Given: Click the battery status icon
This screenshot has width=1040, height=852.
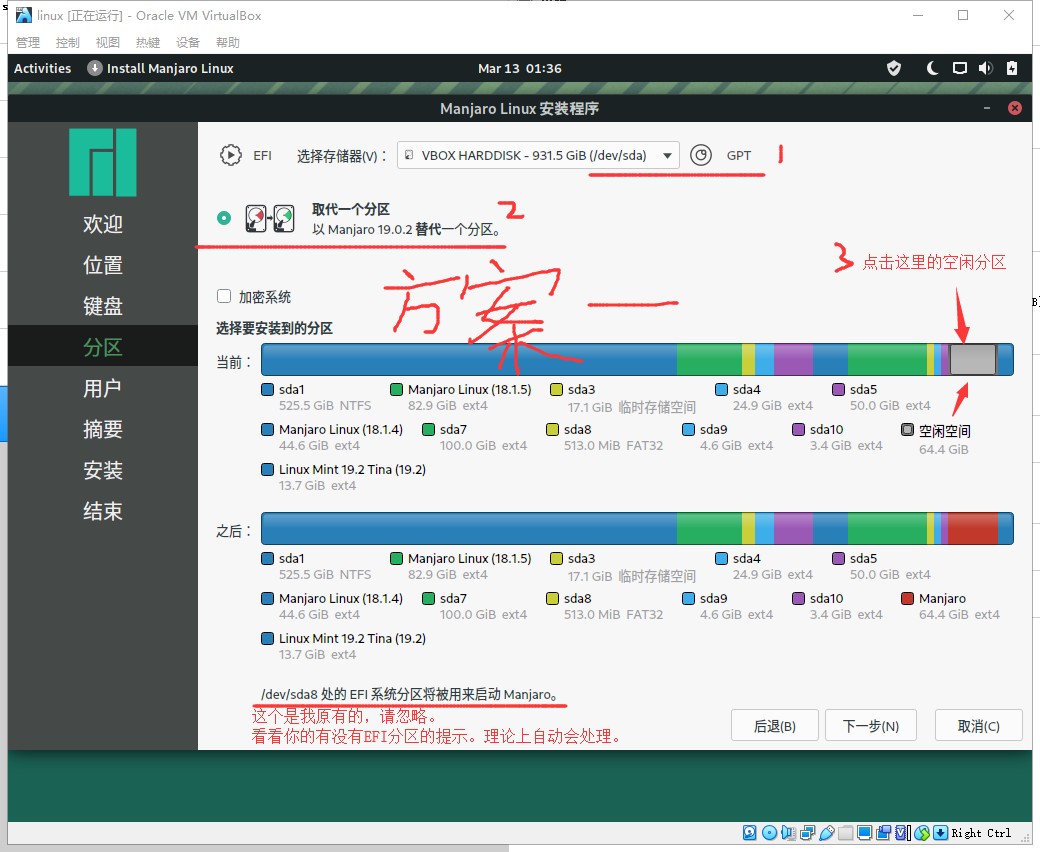Looking at the screenshot, I should (x=1012, y=68).
